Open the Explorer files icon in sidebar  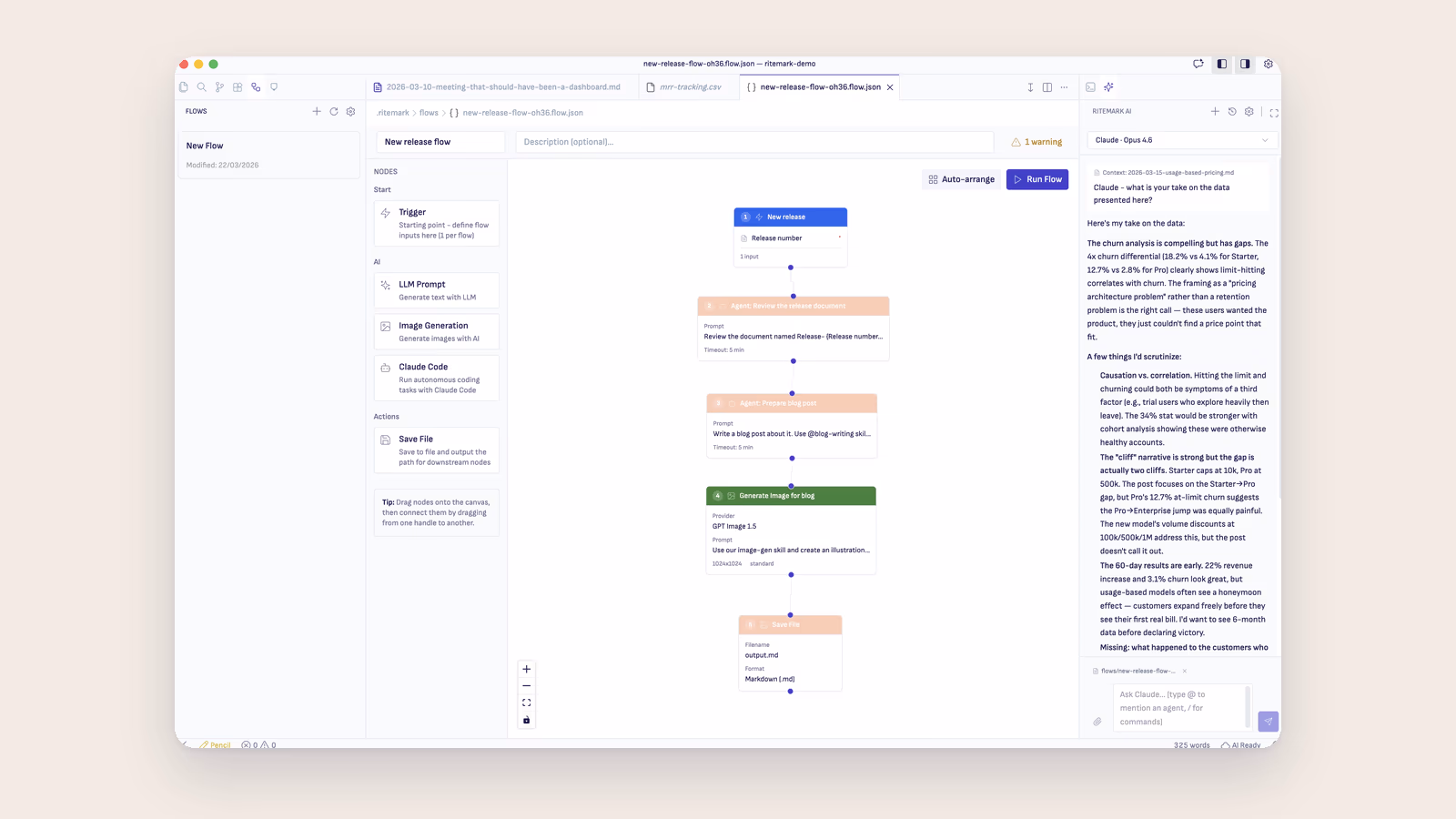[x=184, y=87]
